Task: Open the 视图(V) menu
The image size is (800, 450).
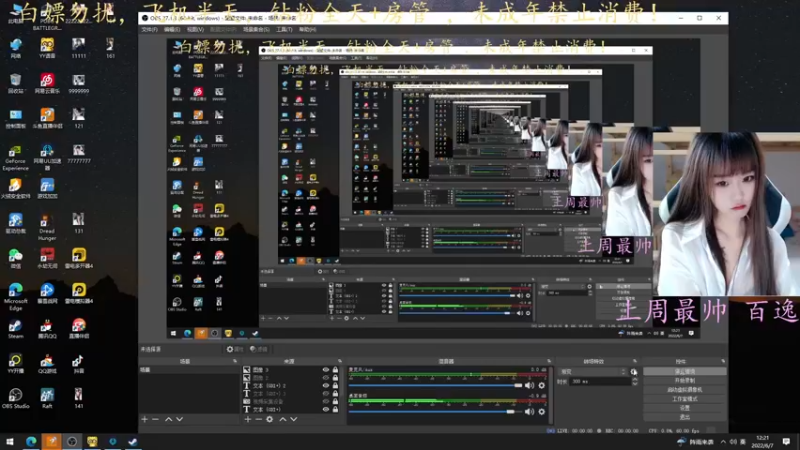Action: (195, 30)
